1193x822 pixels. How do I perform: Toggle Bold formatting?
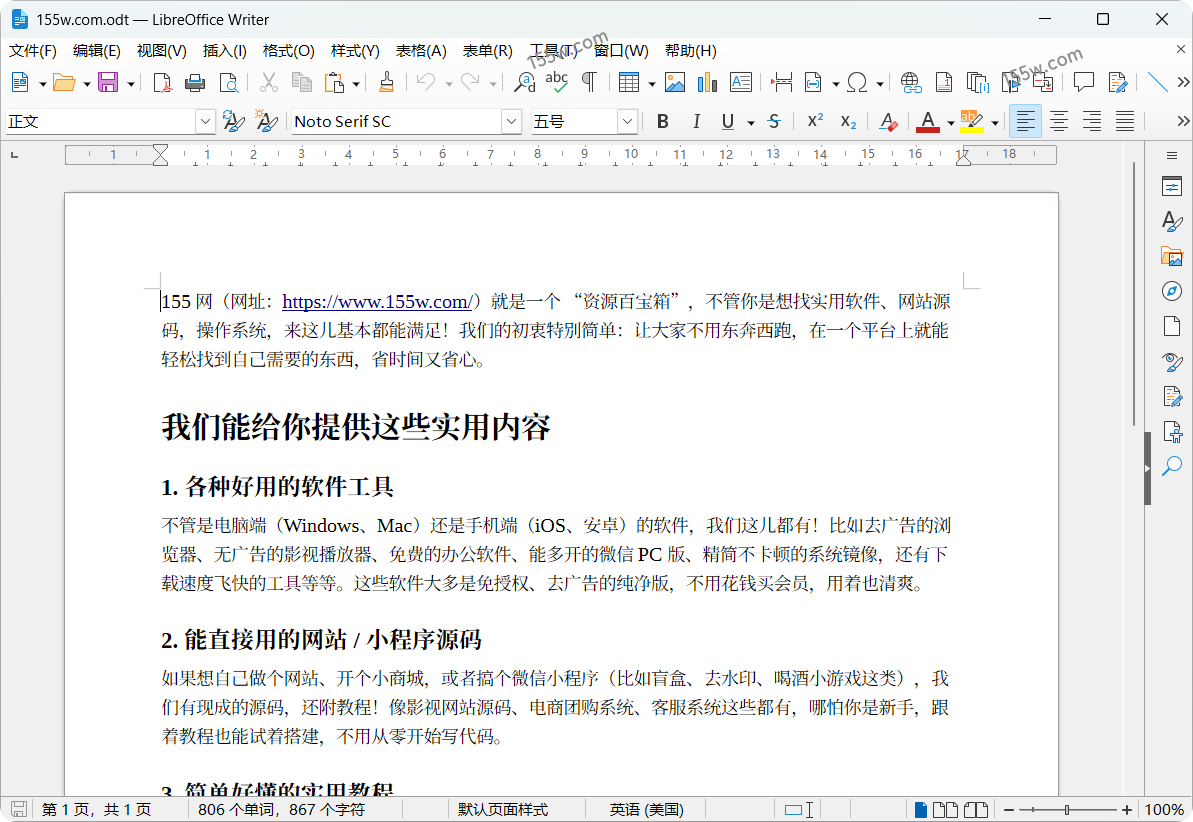point(662,122)
